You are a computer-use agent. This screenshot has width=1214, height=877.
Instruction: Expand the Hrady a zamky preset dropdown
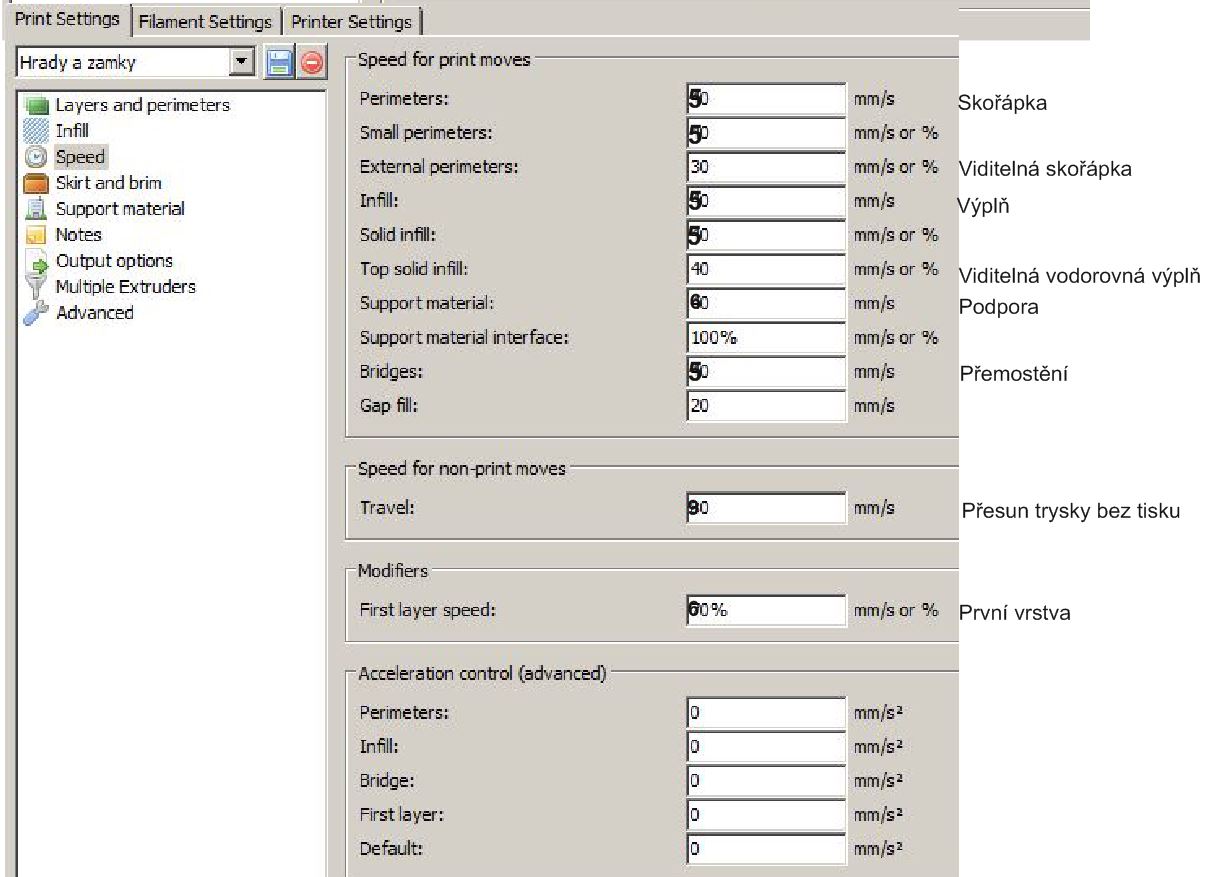click(239, 63)
